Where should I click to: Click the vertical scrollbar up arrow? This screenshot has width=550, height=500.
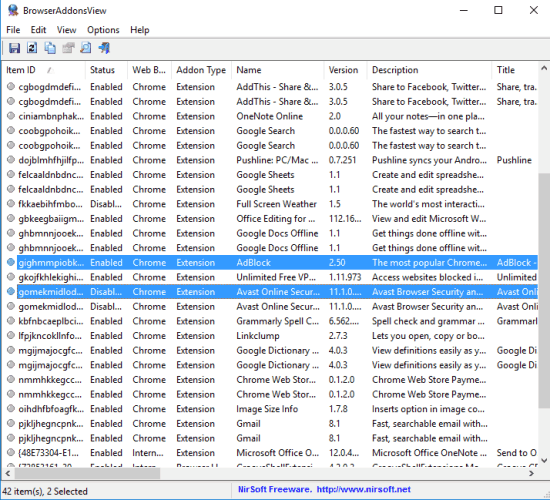pyautogui.click(x=544, y=68)
